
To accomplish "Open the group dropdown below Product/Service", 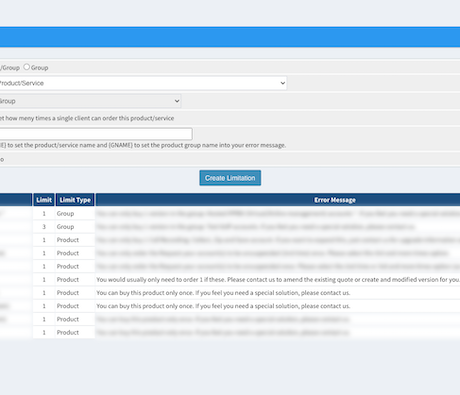I will click(90, 101).
